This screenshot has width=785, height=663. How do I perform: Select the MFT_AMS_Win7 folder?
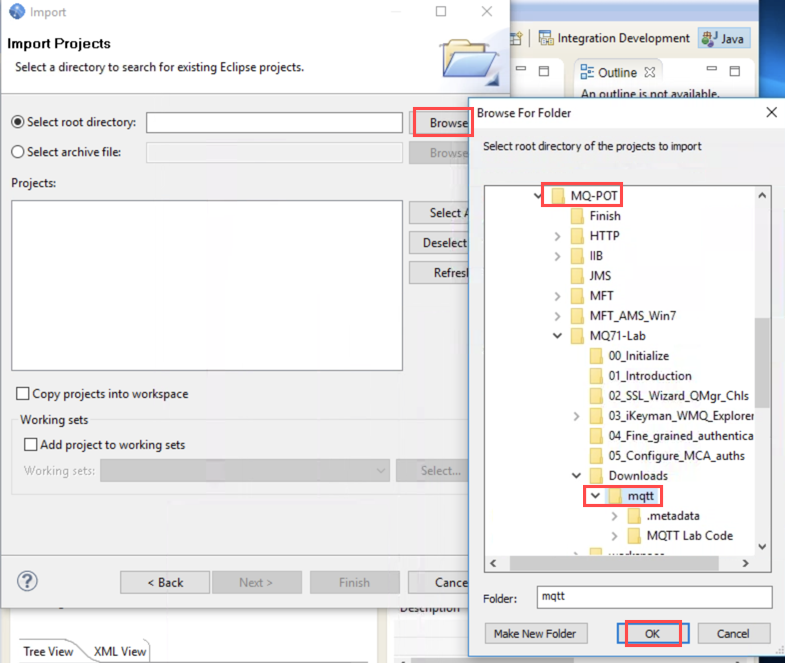coord(633,316)
